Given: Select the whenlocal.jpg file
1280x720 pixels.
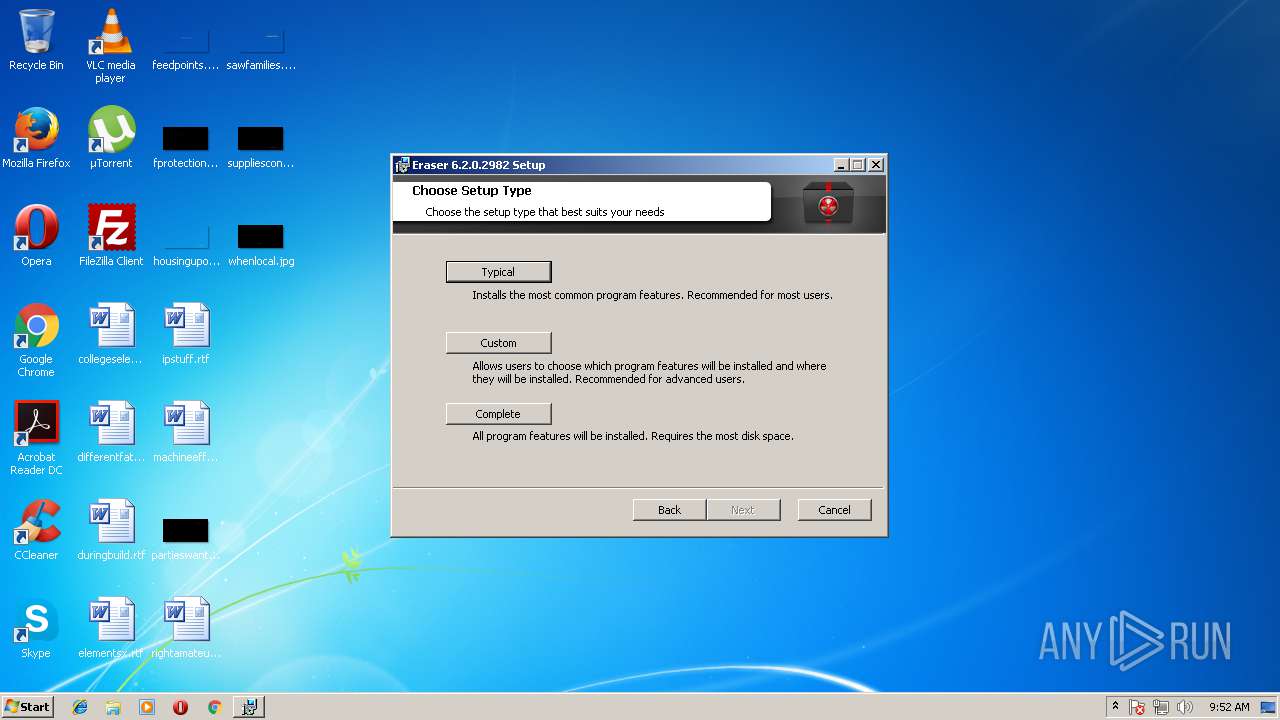Looking at the screenshot, I should point(261,245).
